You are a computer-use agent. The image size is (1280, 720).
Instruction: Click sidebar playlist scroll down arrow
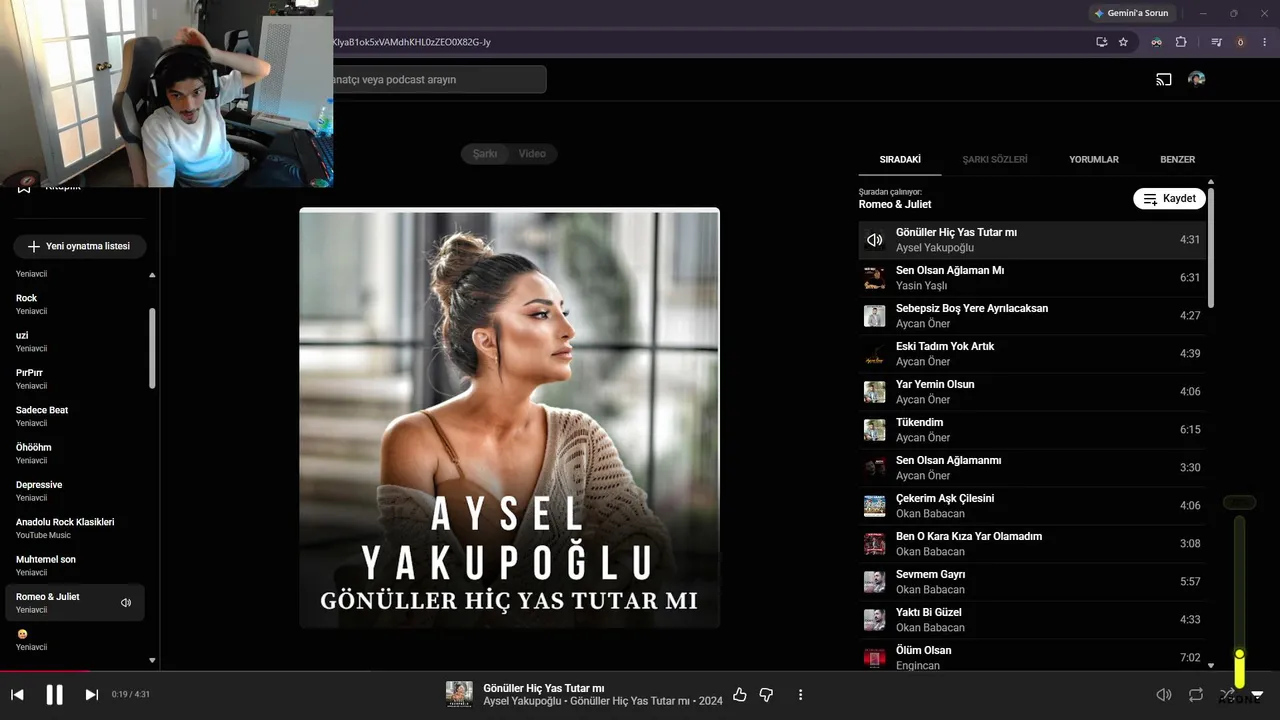click(152, 660)
